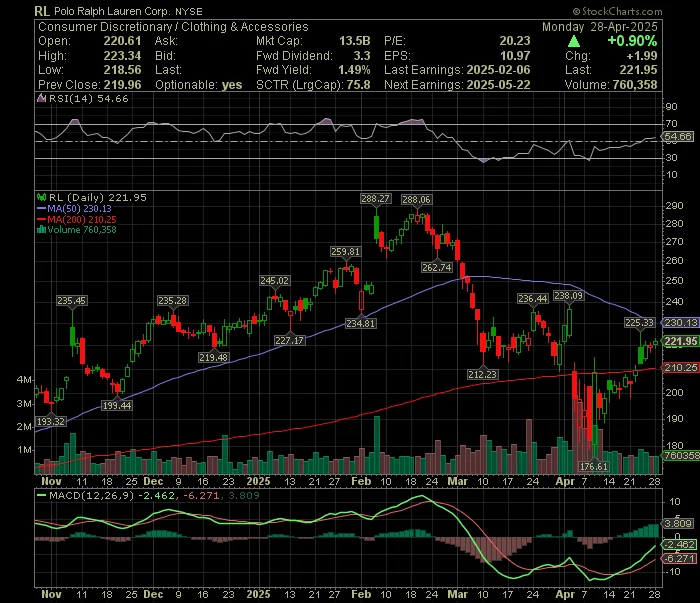
Task: Click the 176.61 low price label
Action: (x=594, y=467)
